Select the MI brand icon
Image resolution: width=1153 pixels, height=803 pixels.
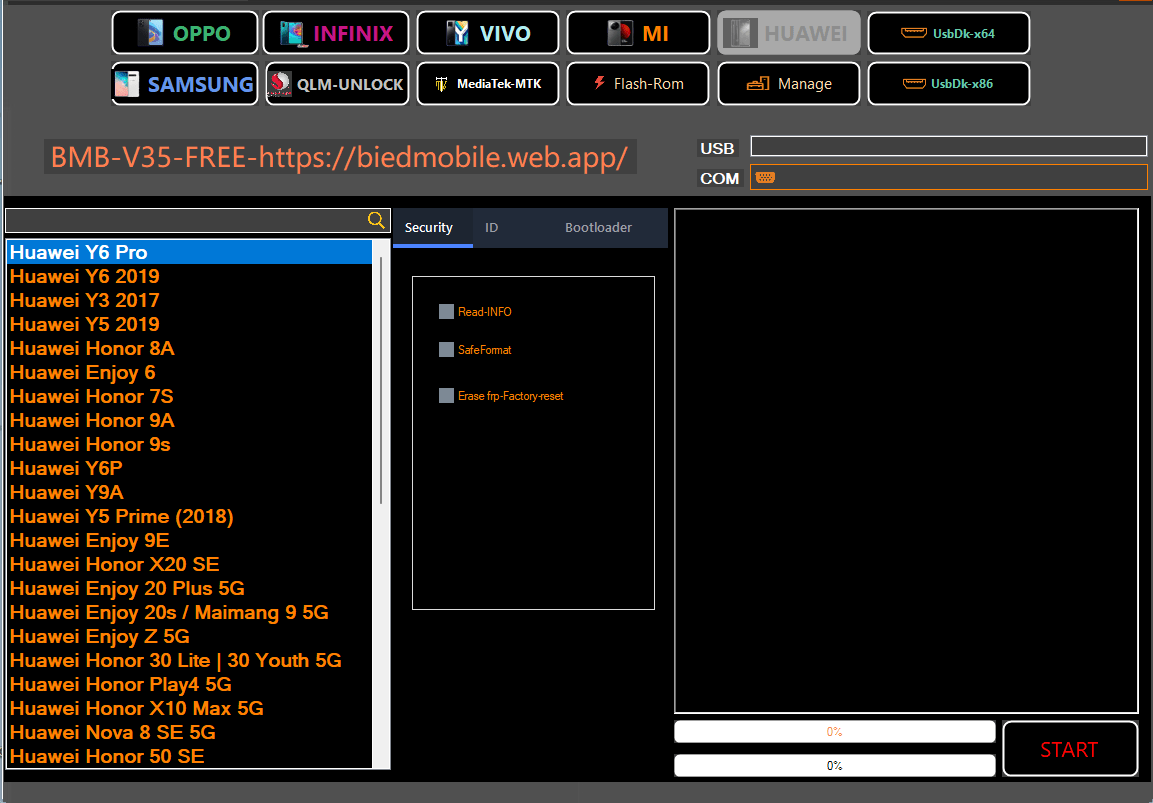tap(637, 32)
